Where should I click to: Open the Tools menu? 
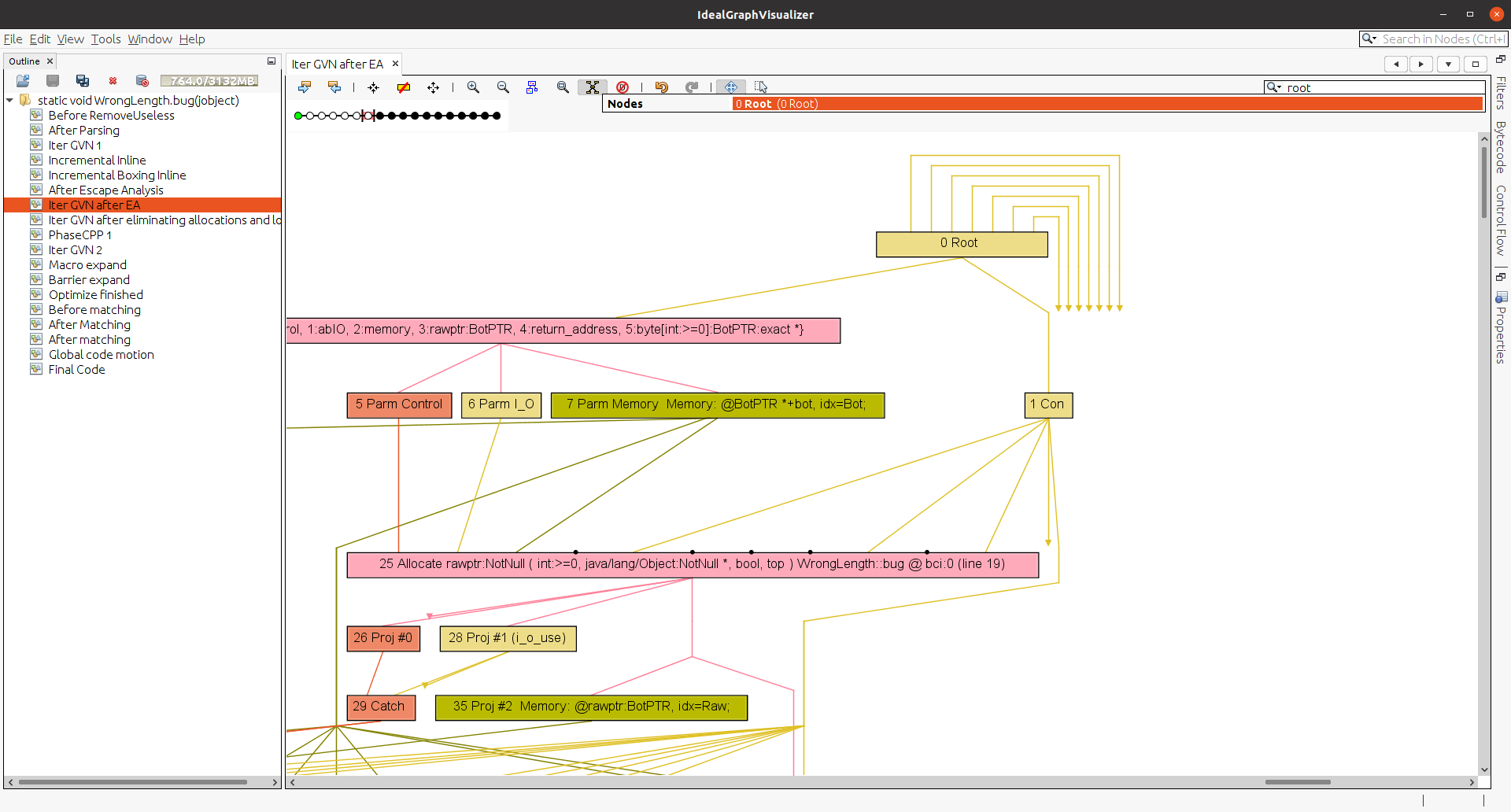click(105, 39)
